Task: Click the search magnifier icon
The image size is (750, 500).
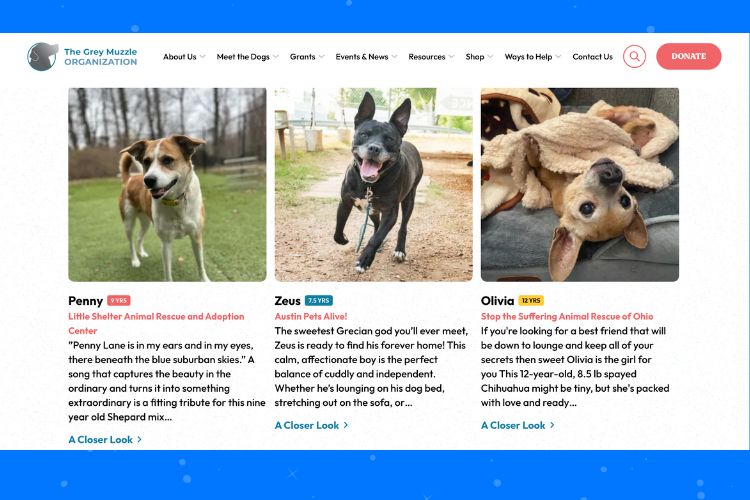Action: pos(634,56)
